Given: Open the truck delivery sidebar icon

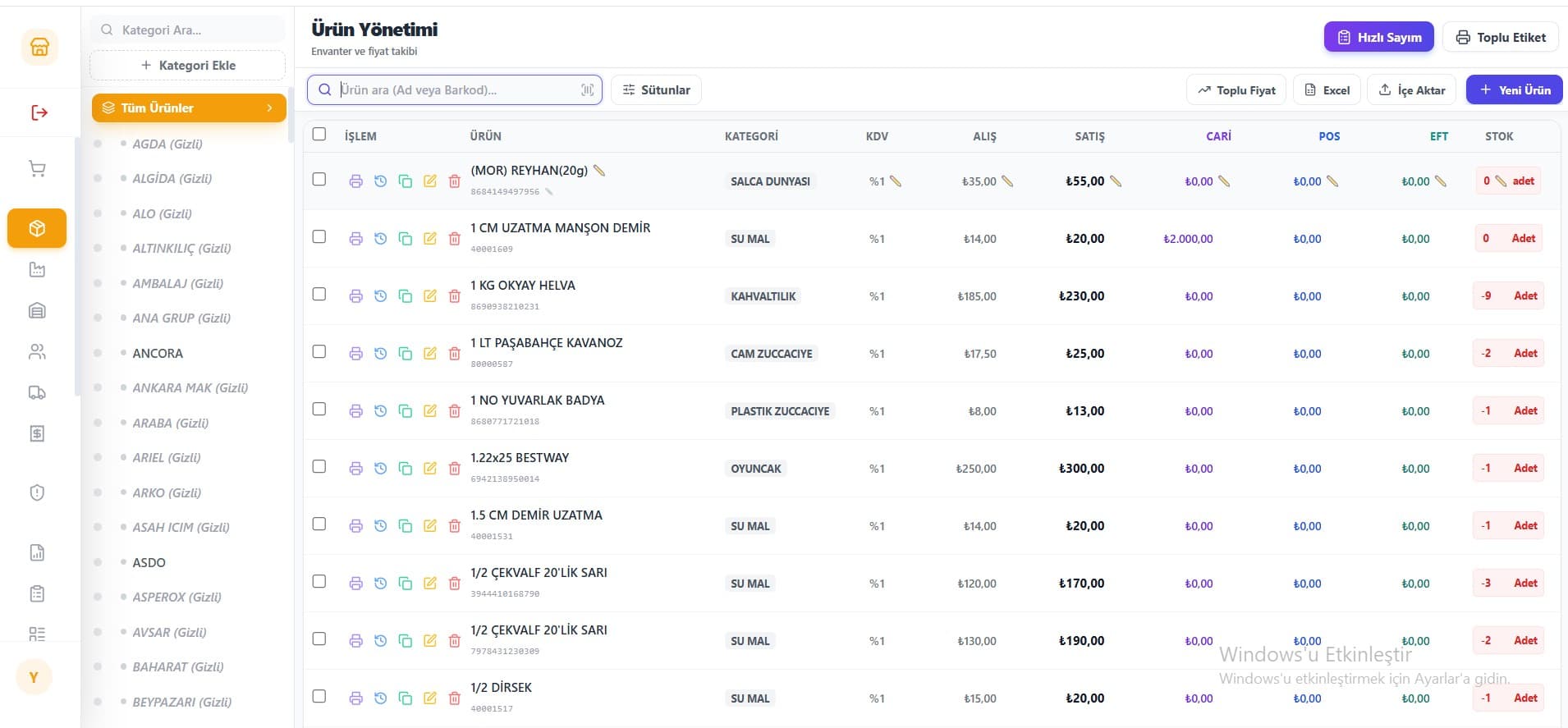Looking at the screenshot, I should pos(37,392).
